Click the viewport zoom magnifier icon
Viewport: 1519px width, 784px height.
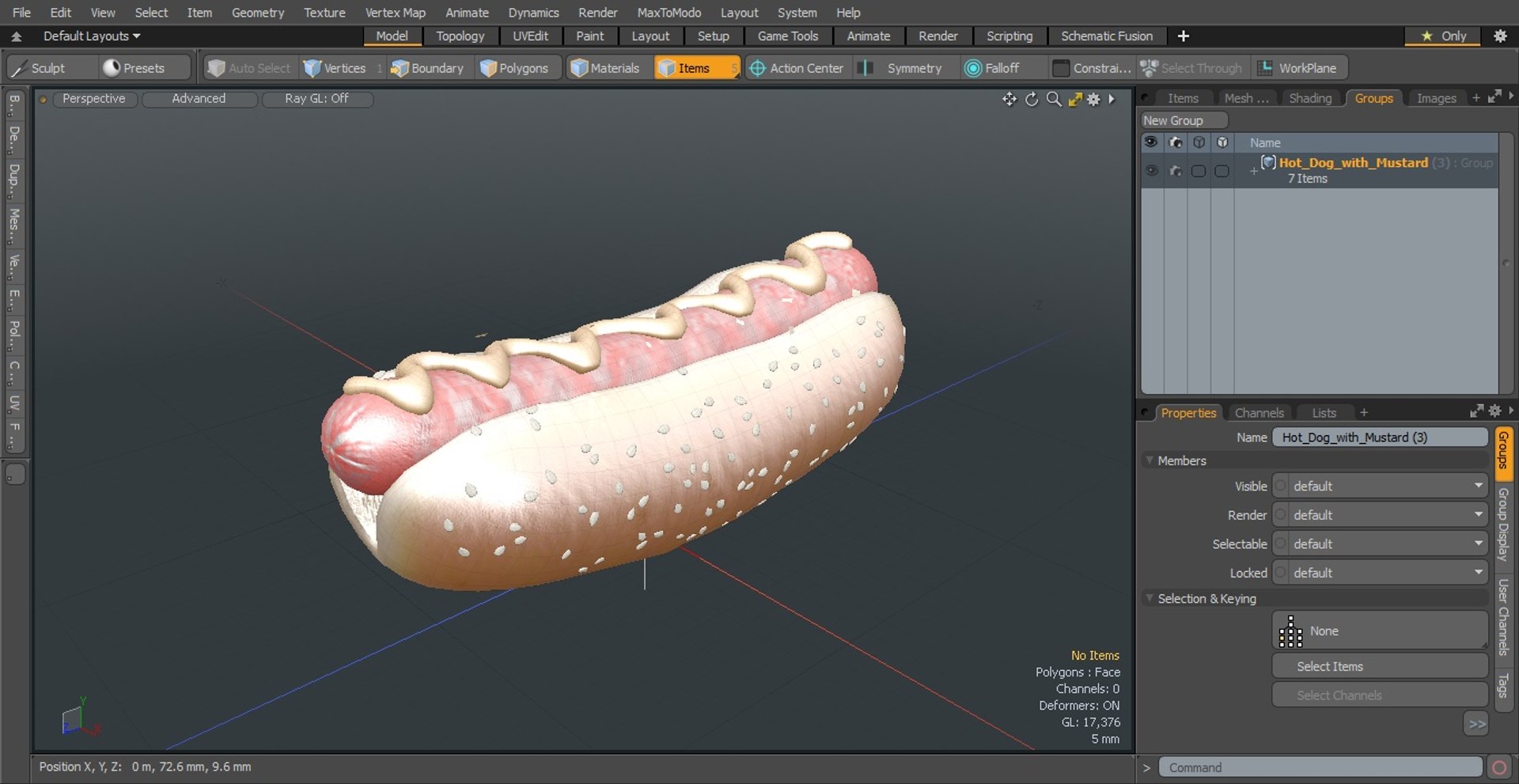click(x=1054, y=99)
